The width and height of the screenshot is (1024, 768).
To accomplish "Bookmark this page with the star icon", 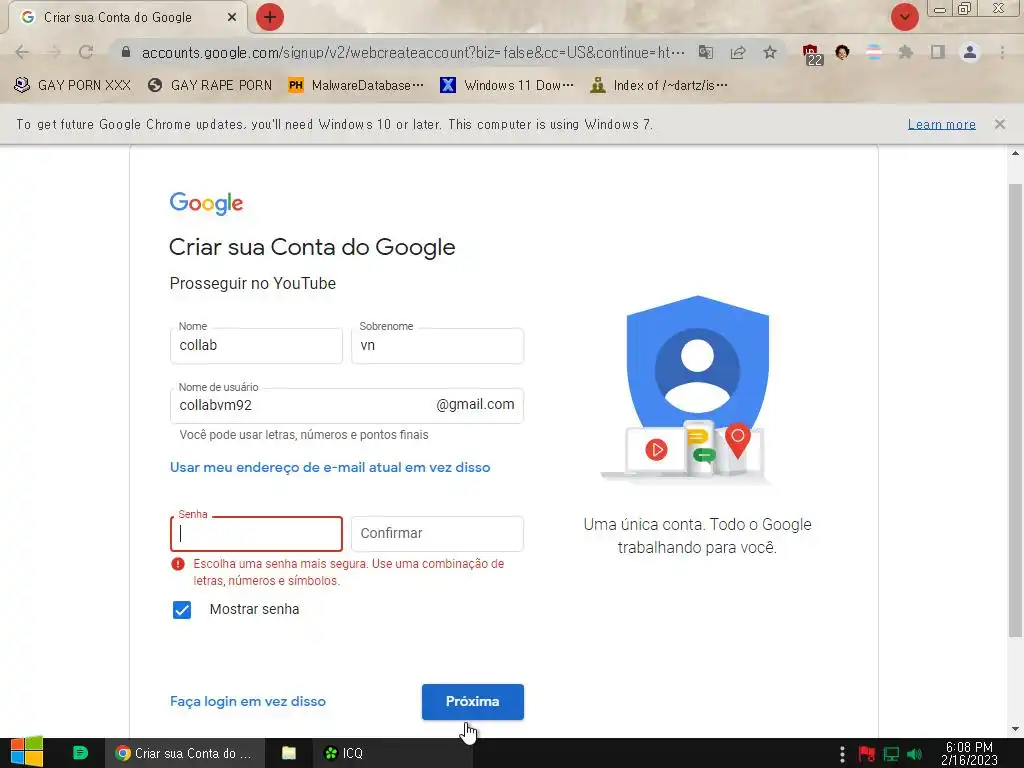I will point(770,52).
